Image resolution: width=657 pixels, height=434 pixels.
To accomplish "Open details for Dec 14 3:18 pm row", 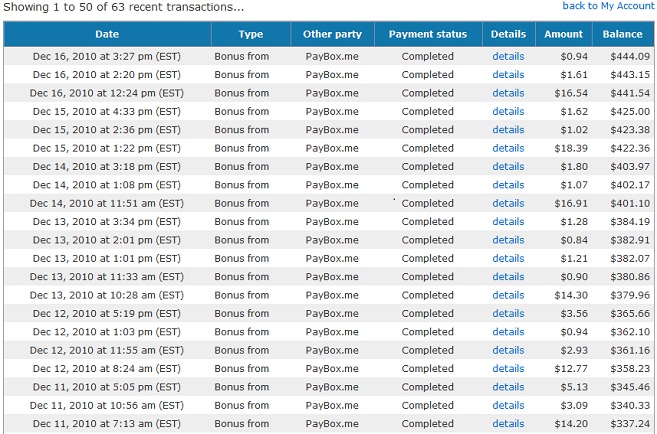I will [508, 167].
